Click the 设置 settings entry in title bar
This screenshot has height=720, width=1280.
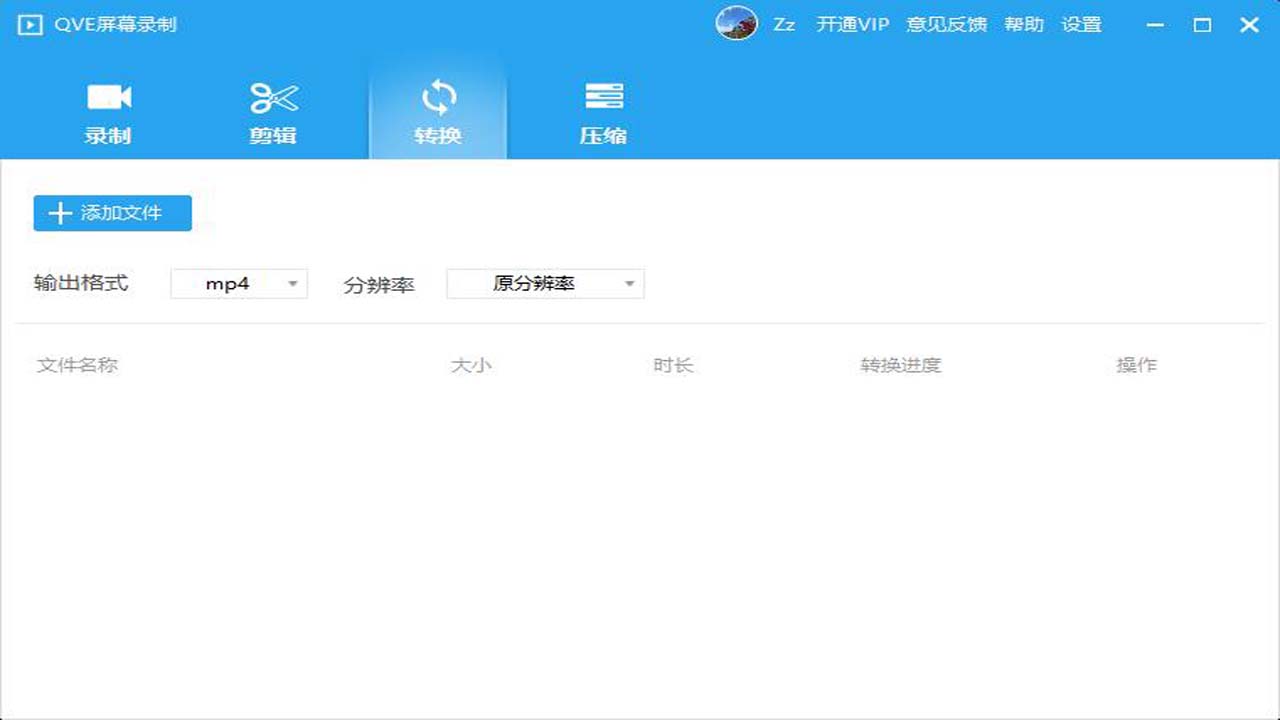pyautogui.click(x=1085, y=24)
